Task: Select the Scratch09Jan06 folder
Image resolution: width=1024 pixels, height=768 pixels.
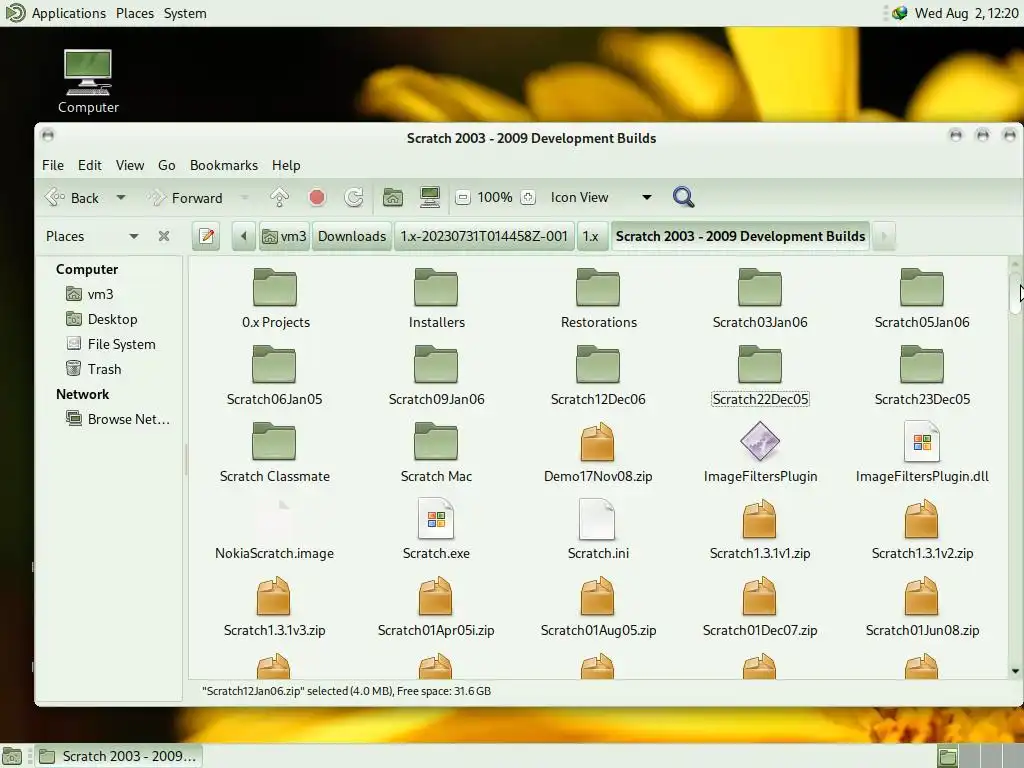Action: click(436, 376)
